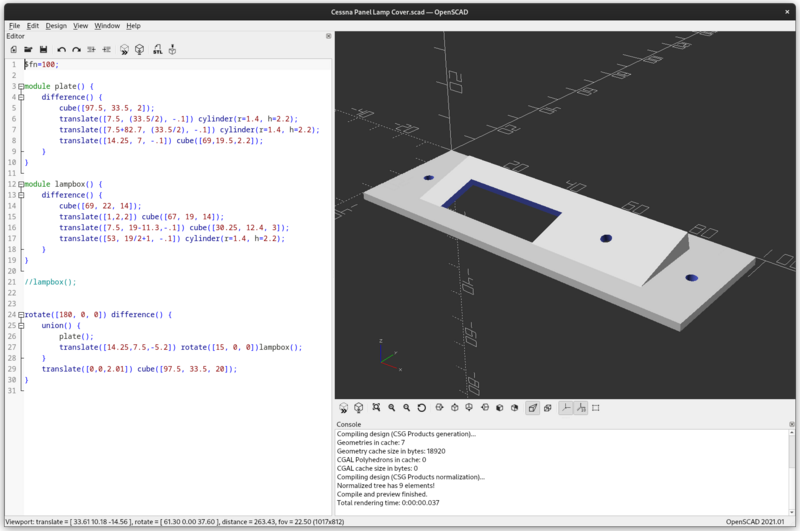Click the Console vertical scrollbar

pos(792,472)
